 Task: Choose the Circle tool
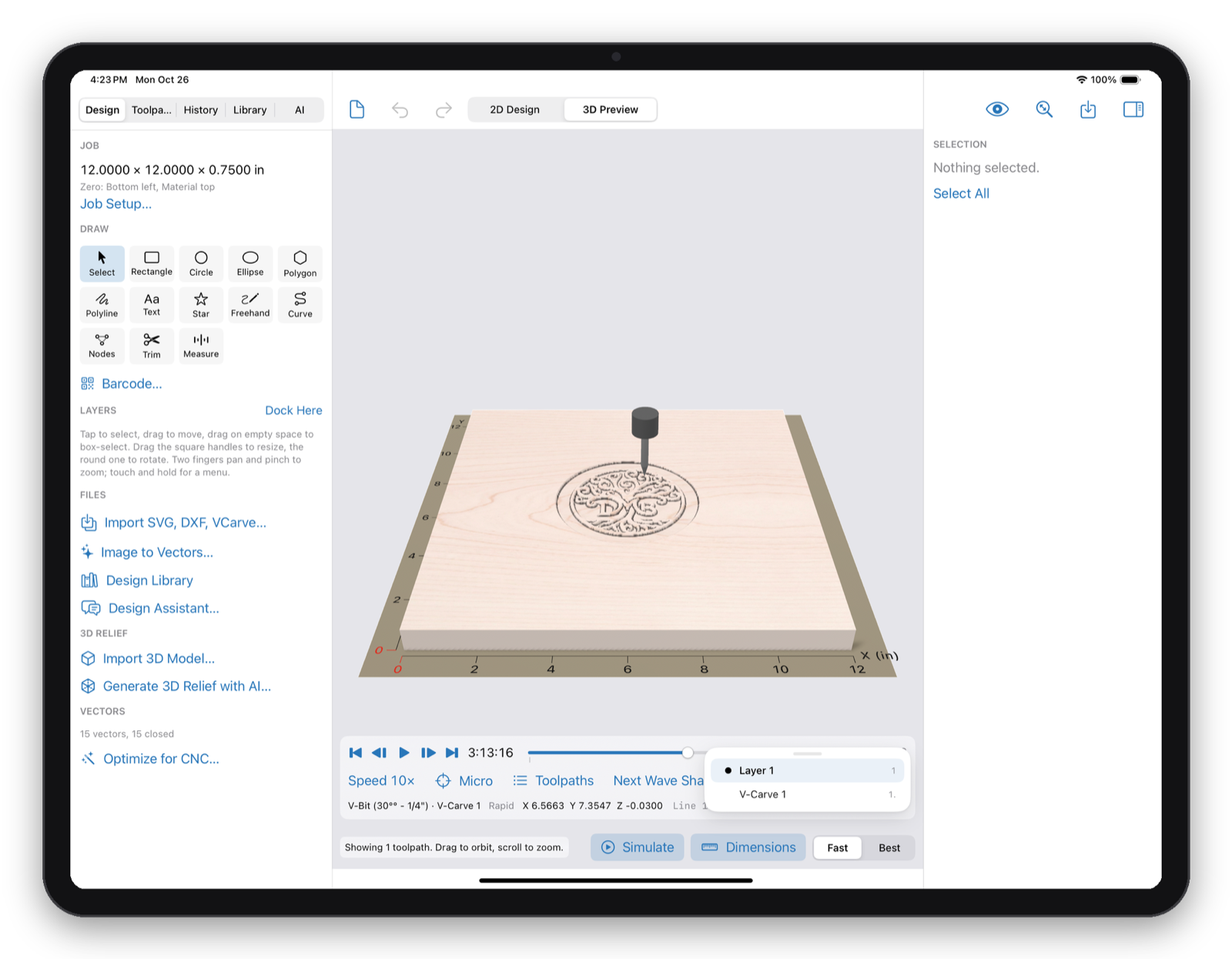point(201,263)
